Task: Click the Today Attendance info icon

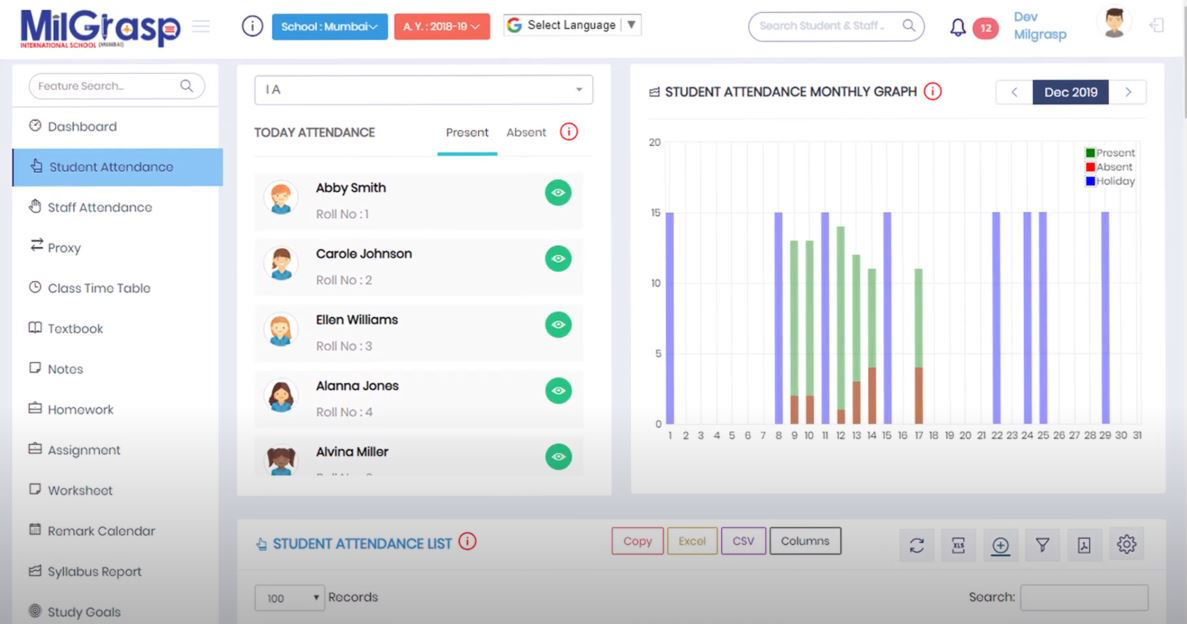Action: pos(569,132)
